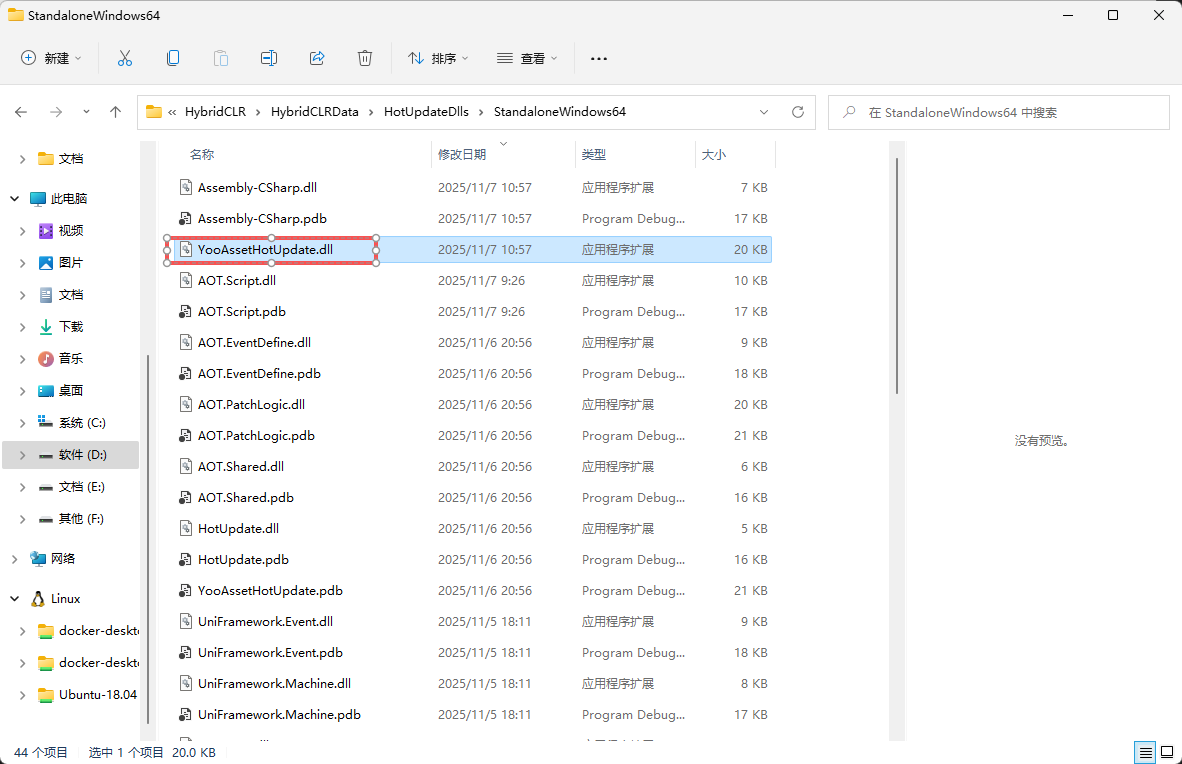The width and height of the screenshot is (1182, 764).
Task: Select 其他 (F:) drive in sidebar
Action: click(x=81, y=519)
